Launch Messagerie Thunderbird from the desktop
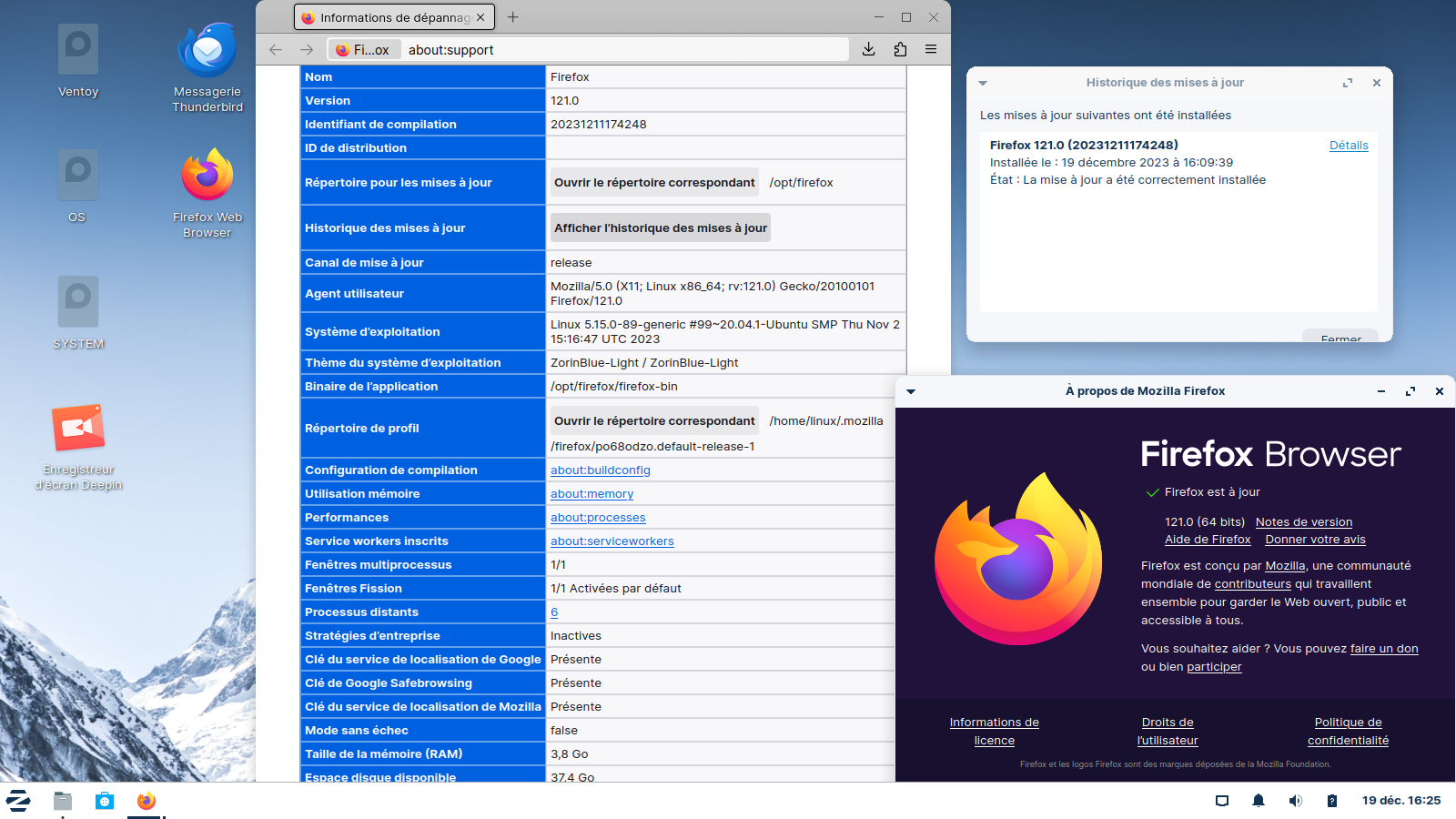Screen dimensions: 1456x819 pos(207,66)
